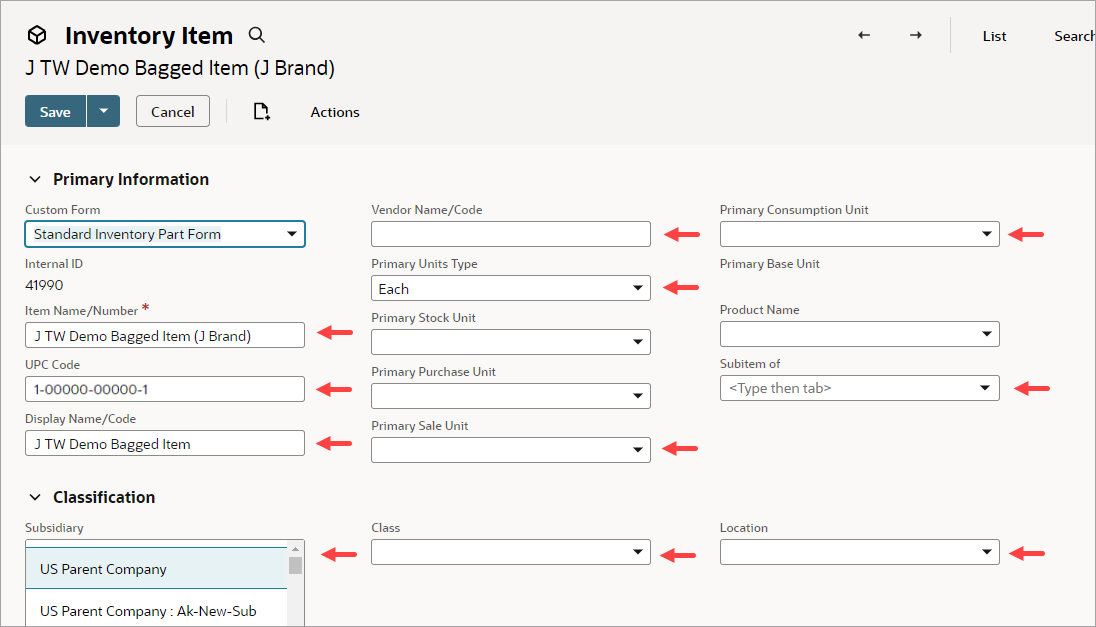Open the Primary Purchase Unit dropdown
This screenshot has width=1096, height=627.
click(x=511, y=396)
